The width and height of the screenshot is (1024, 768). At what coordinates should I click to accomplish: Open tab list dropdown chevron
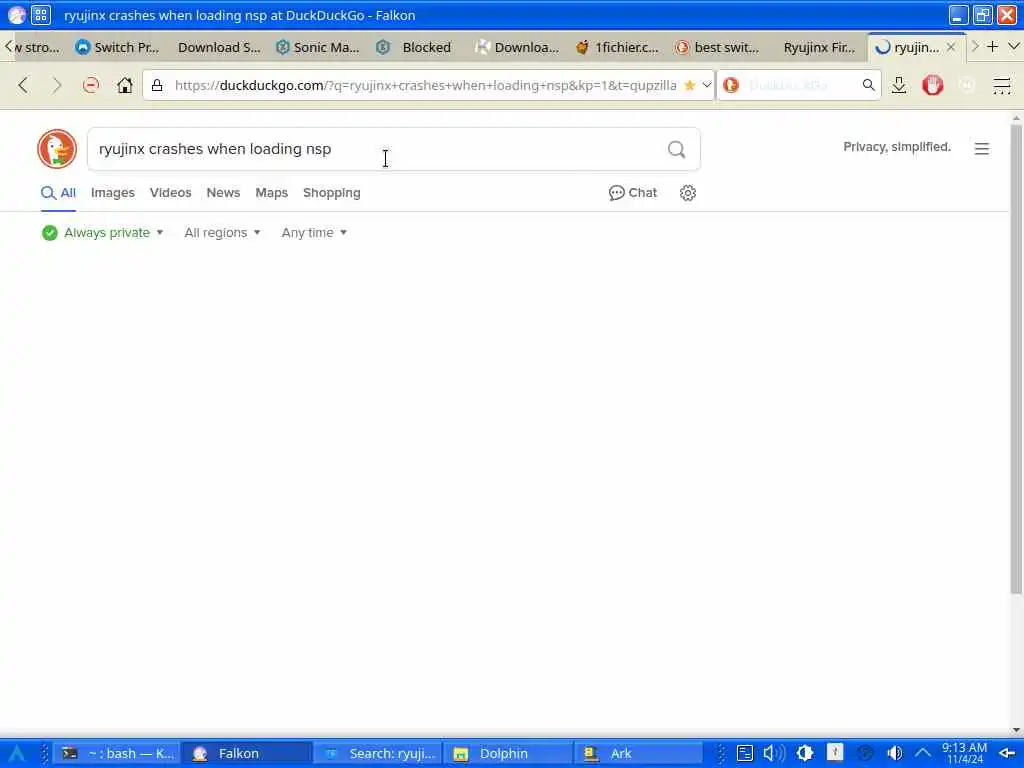click(x=1014, y=46)
